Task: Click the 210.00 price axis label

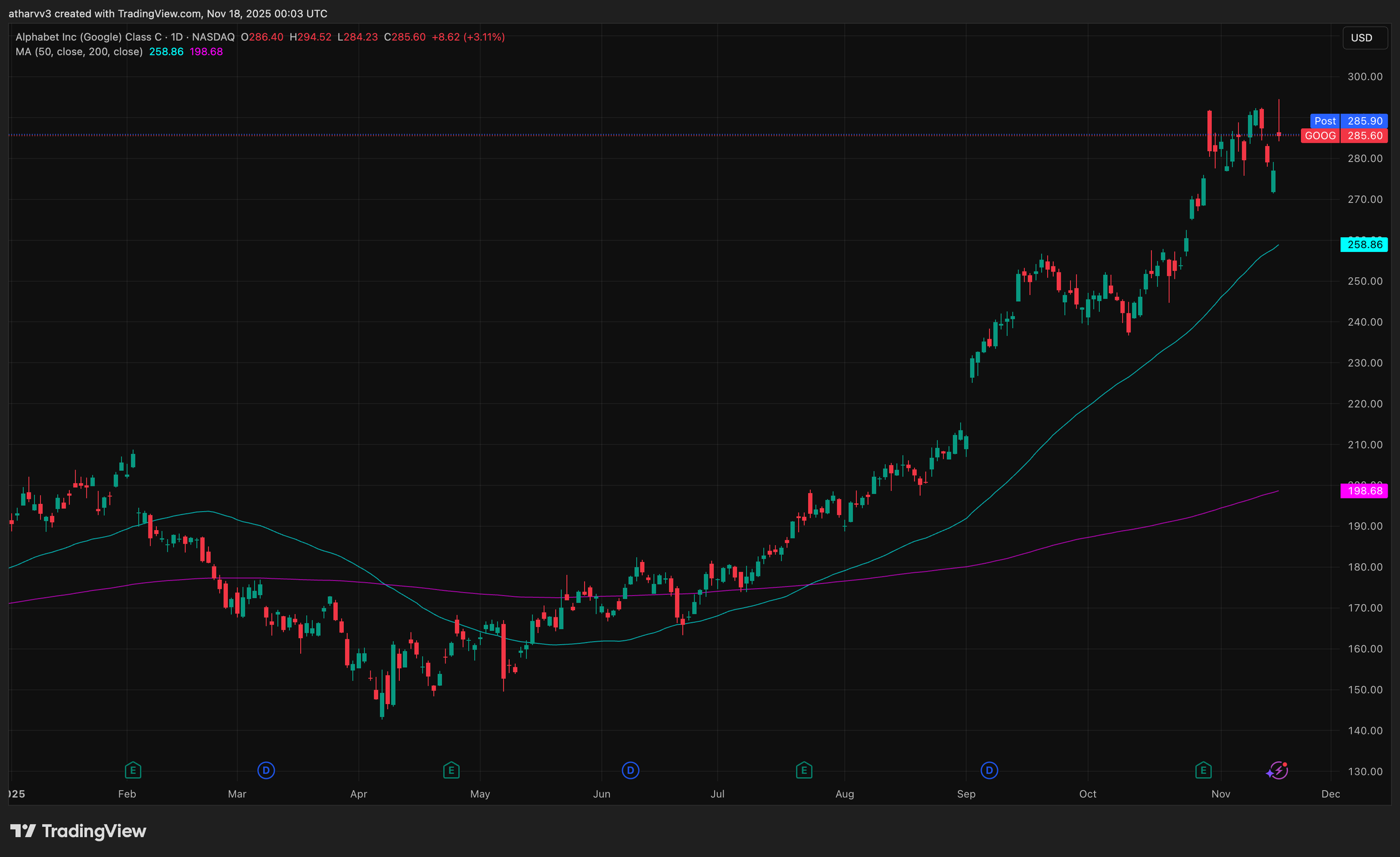Action: point(1365,444)
